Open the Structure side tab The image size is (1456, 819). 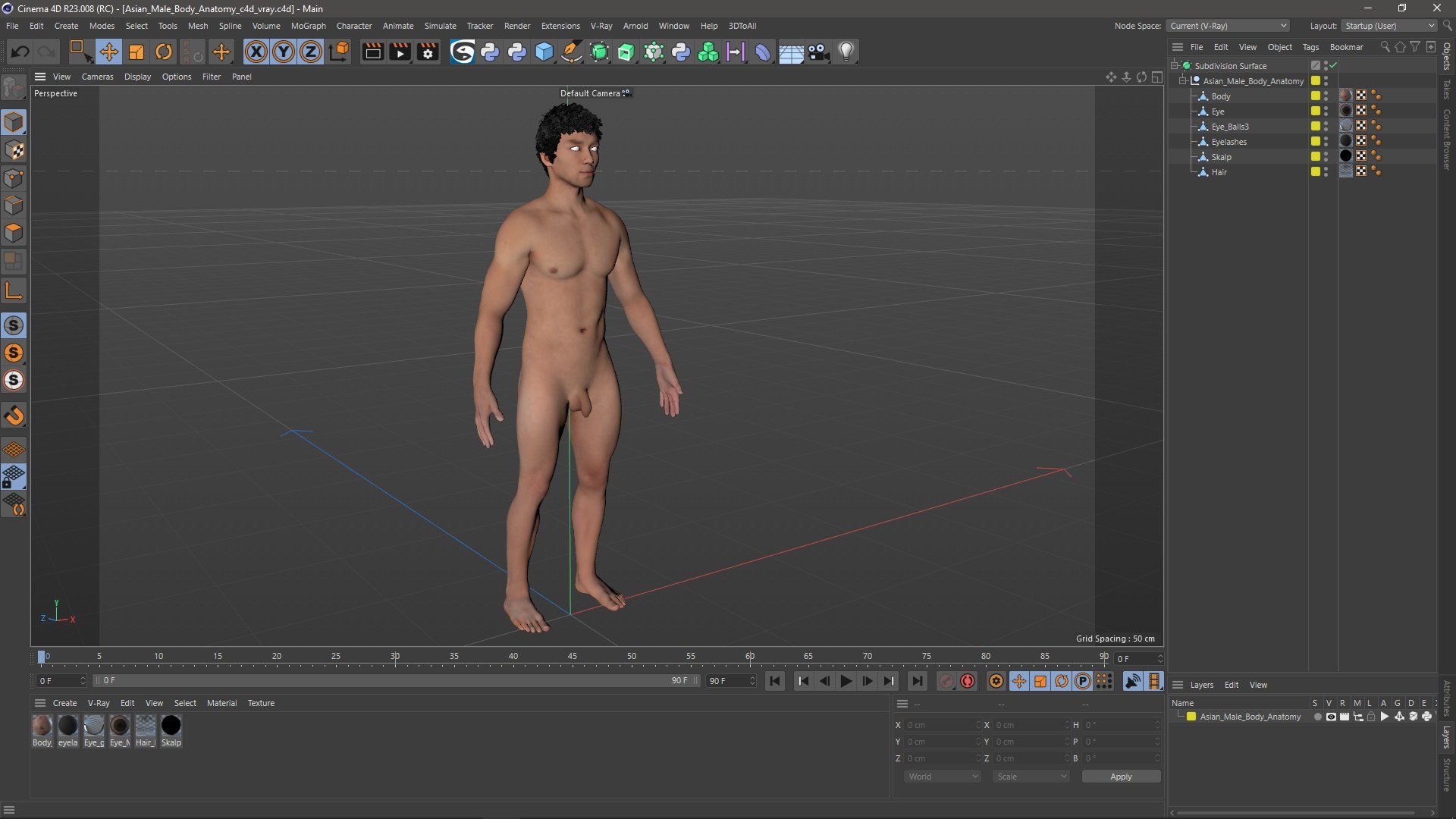click(1447, 774)
